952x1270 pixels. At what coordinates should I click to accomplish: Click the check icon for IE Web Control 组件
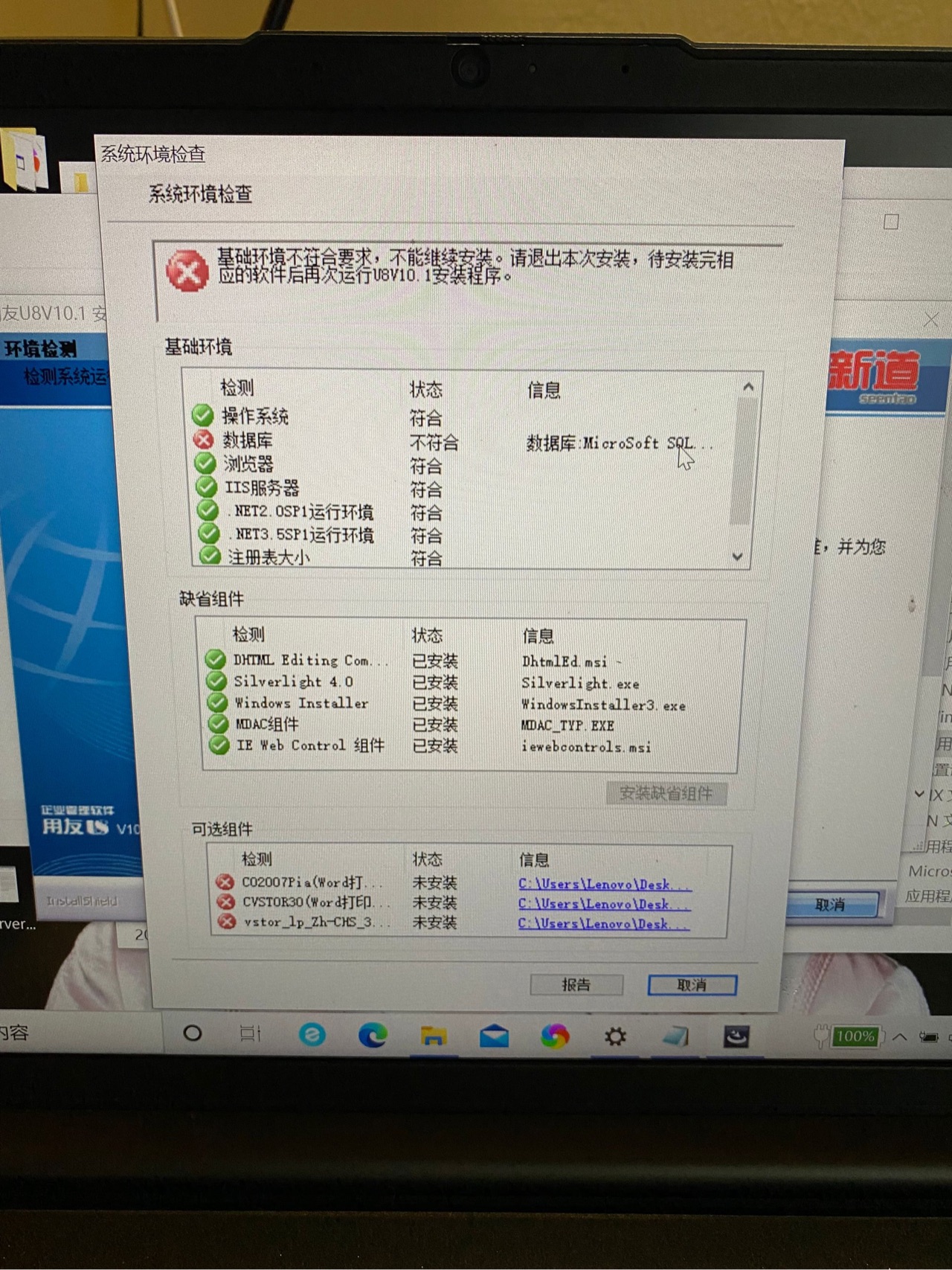tap(219, 745)
